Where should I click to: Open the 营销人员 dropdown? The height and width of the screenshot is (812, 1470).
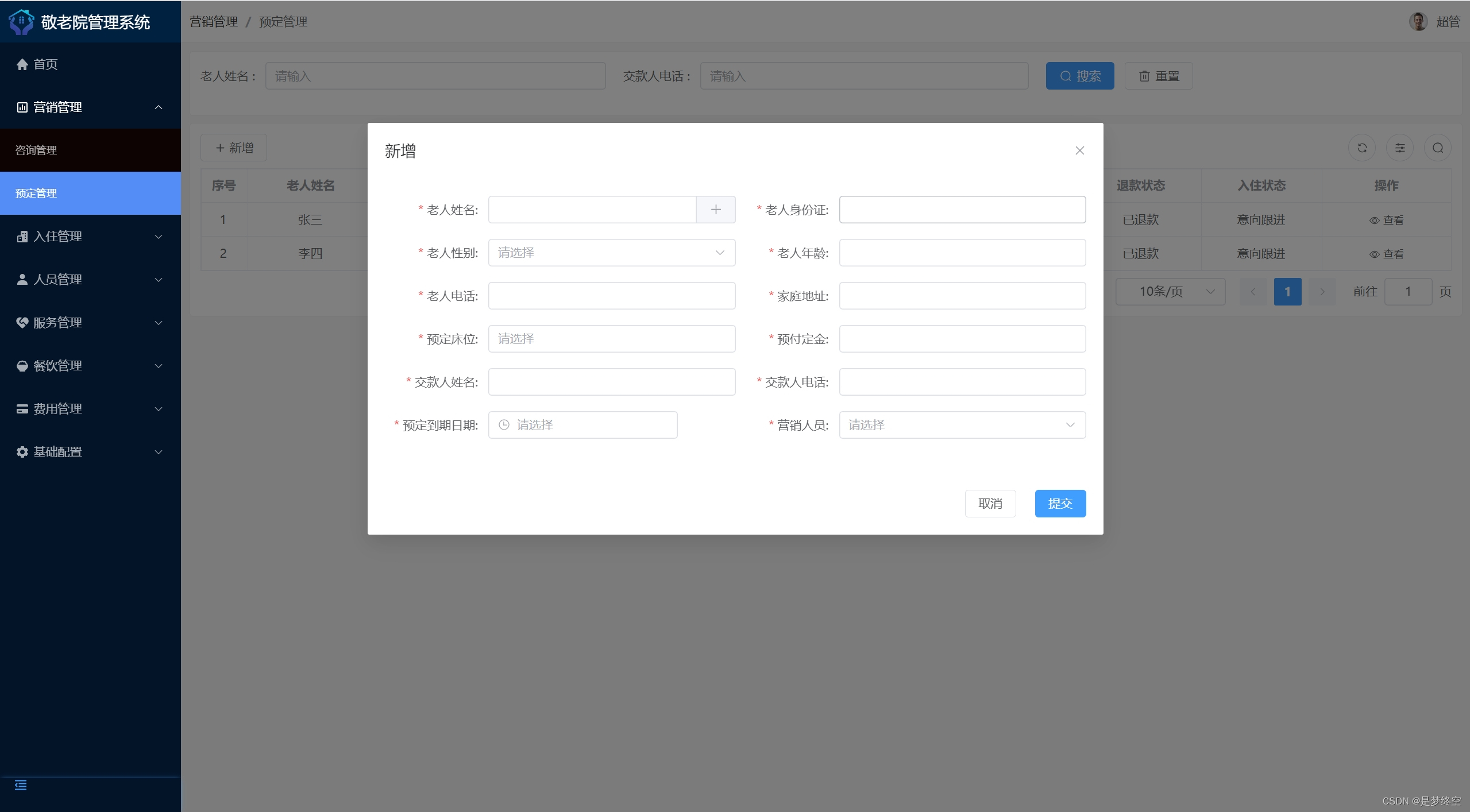coord(962,425)
